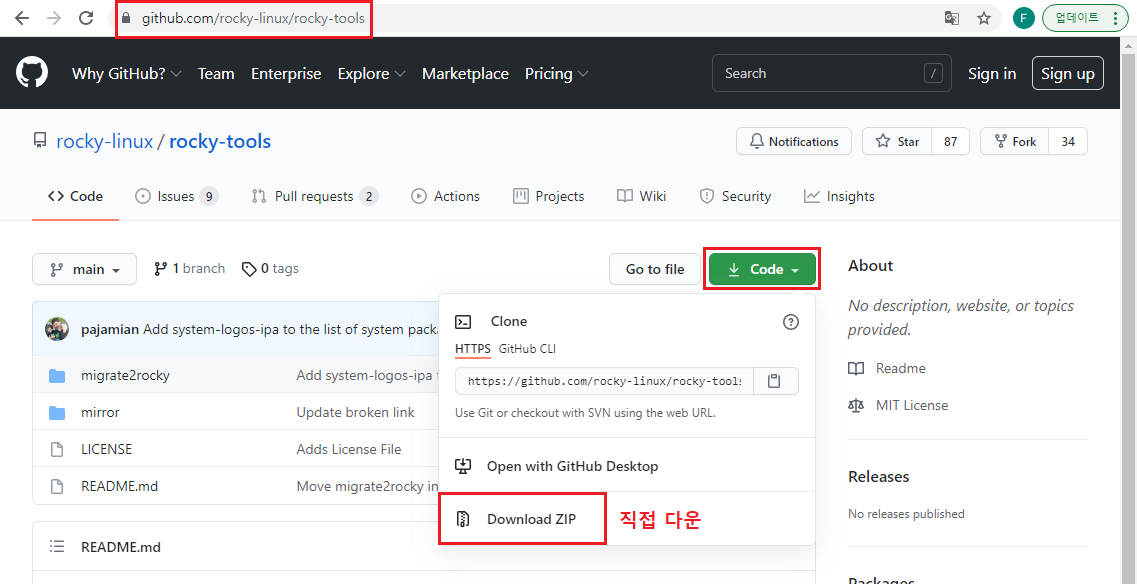Image resolution: width=1137 pixels, height=584 pixels.
Task: Fork the repository with Fork button
Action: tap(1015, 141)
